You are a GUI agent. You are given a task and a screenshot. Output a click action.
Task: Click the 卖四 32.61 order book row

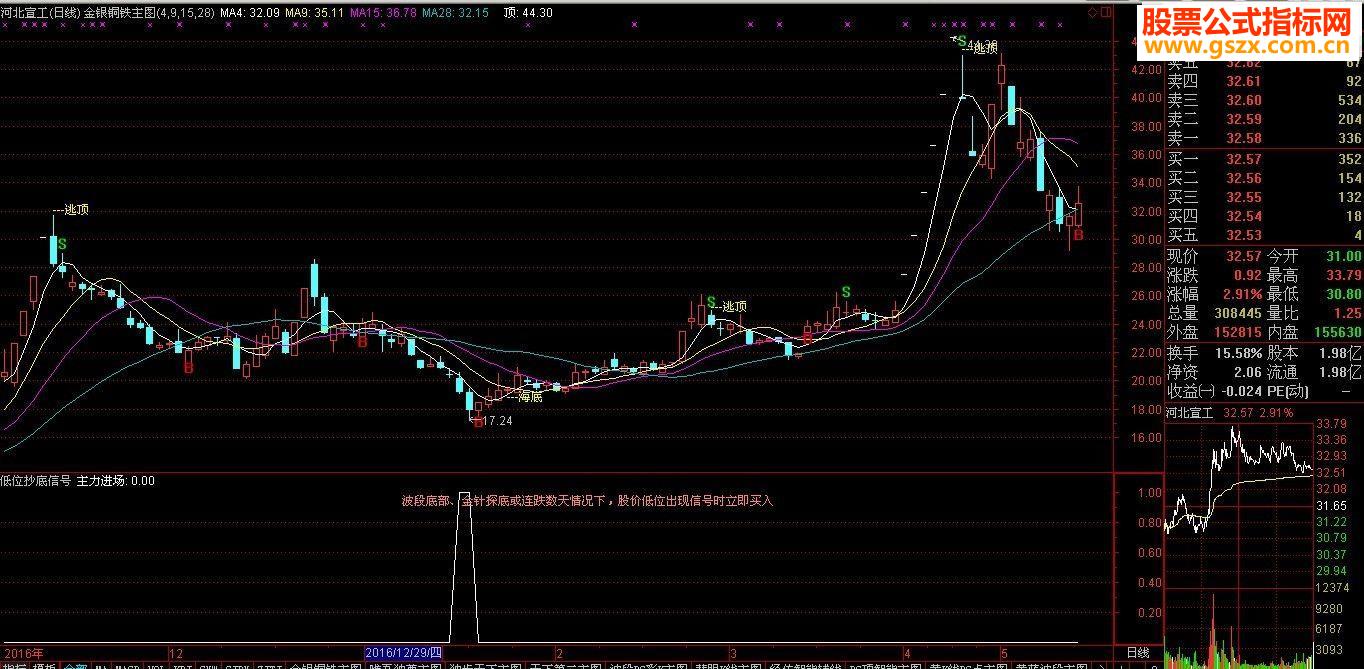tap(1264, 81)
